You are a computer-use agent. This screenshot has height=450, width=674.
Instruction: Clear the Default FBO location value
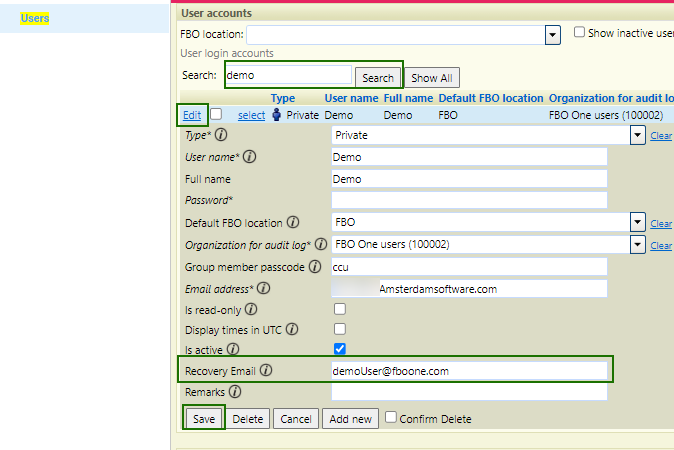(x=661, y=223)
